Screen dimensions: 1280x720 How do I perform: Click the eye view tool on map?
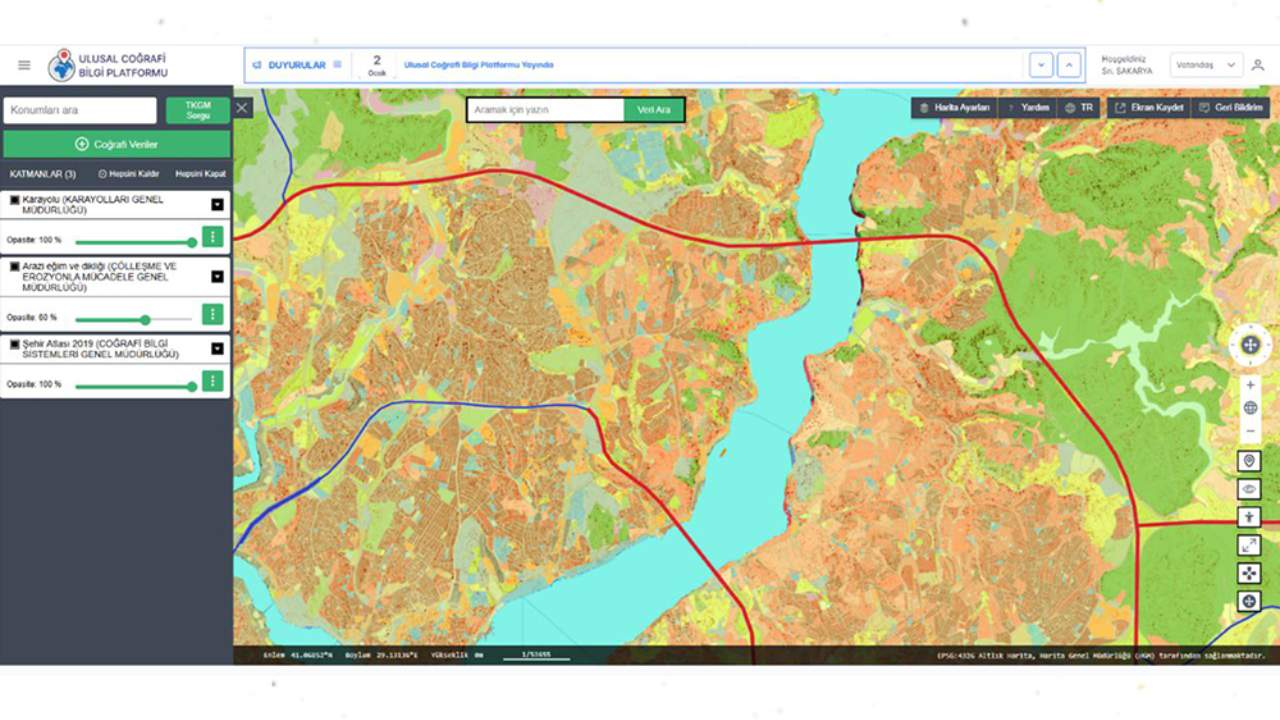click(1249, 489)
